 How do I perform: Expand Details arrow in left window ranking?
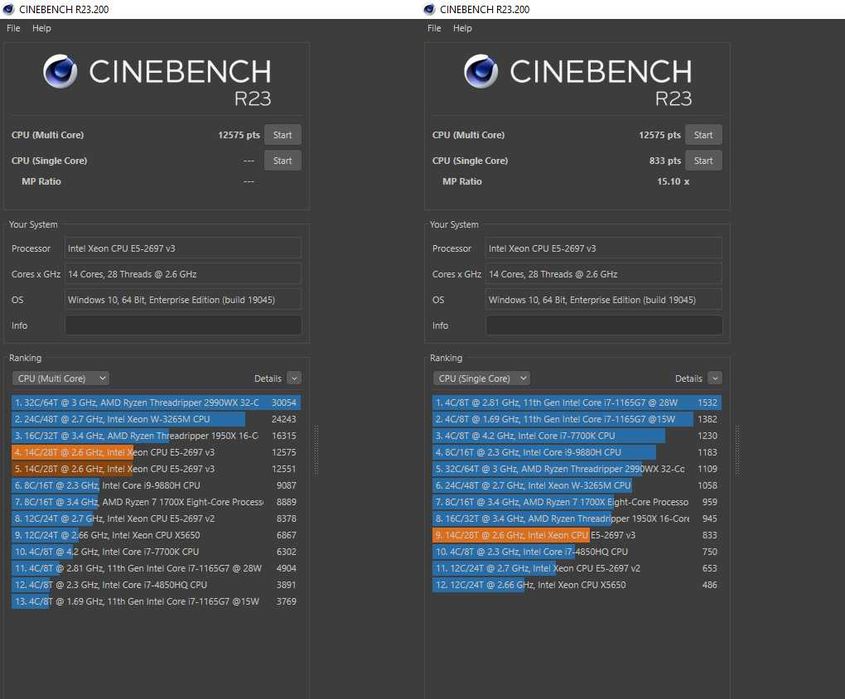point(294,378)
